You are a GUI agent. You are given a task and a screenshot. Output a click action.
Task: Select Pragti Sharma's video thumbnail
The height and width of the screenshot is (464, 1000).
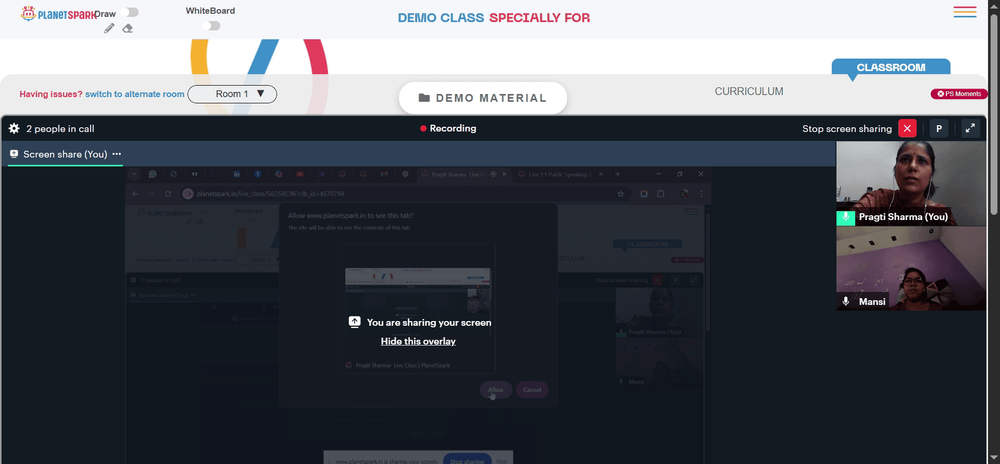(911, 184)
